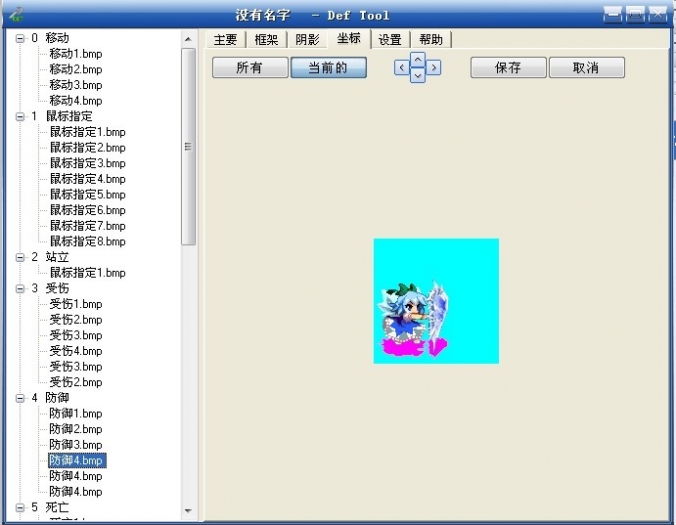Select 鼠标指定6.bmp entry
This screenshot has width=676, height=525.
click(88, 210)
